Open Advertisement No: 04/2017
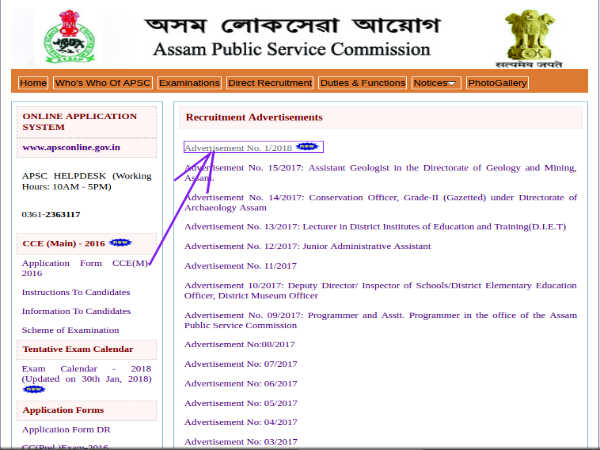The image size is (600, 450). click(241, 422)
